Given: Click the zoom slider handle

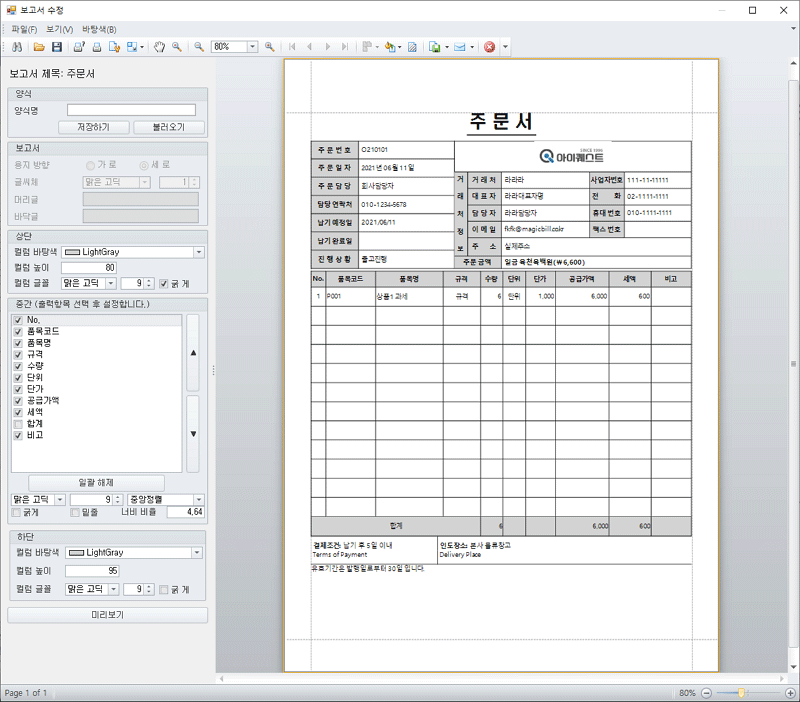Looking at the screenshot, I should (x=741, y=693).
